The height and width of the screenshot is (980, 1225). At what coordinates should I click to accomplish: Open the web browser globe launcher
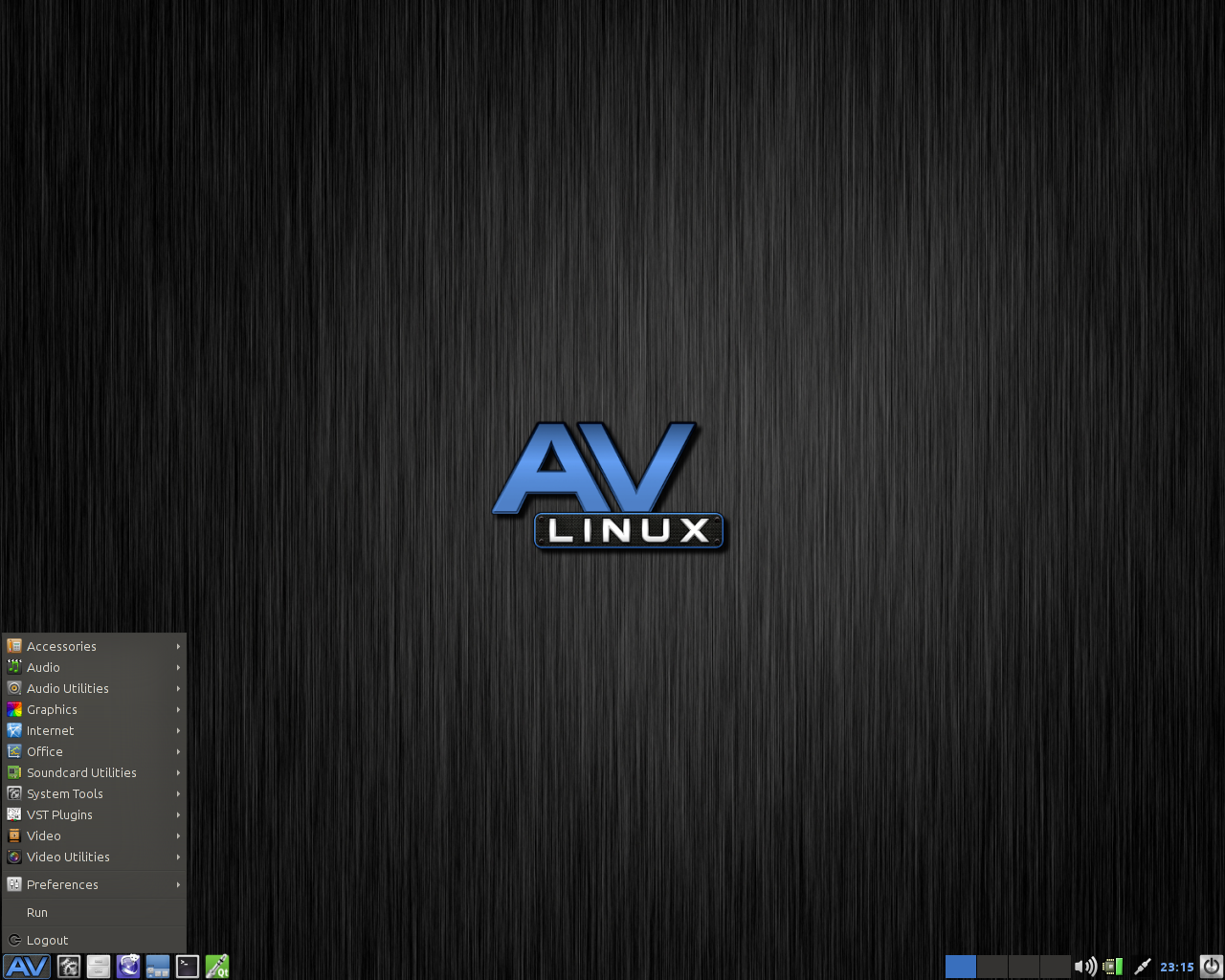point(128,967)
